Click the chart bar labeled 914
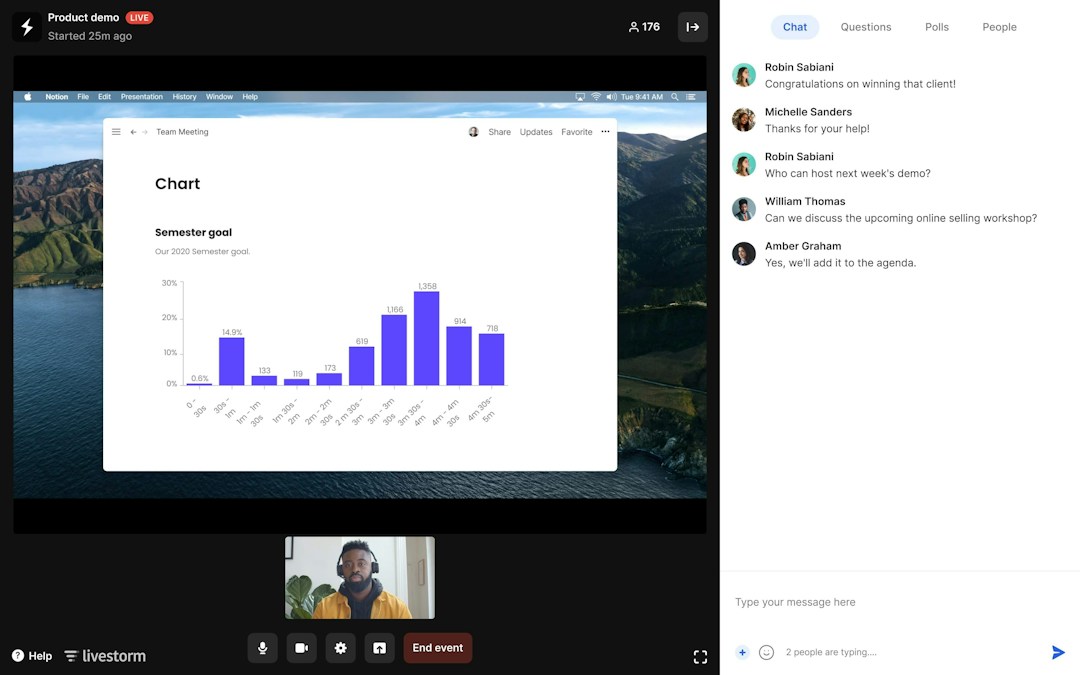The image size is (1080, 675). point(459,355)
